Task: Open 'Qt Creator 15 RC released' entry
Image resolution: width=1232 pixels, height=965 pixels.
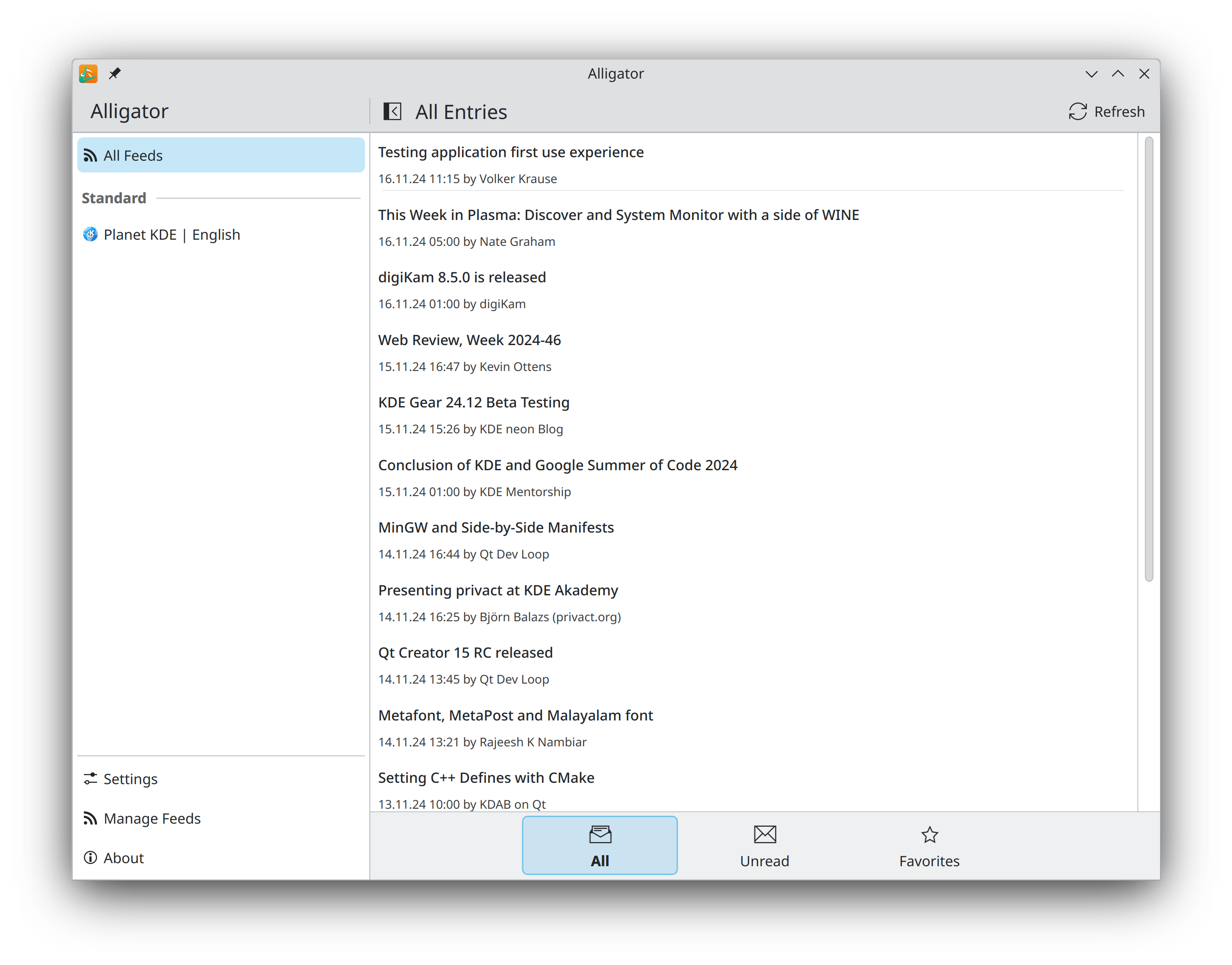Action: 465,652
